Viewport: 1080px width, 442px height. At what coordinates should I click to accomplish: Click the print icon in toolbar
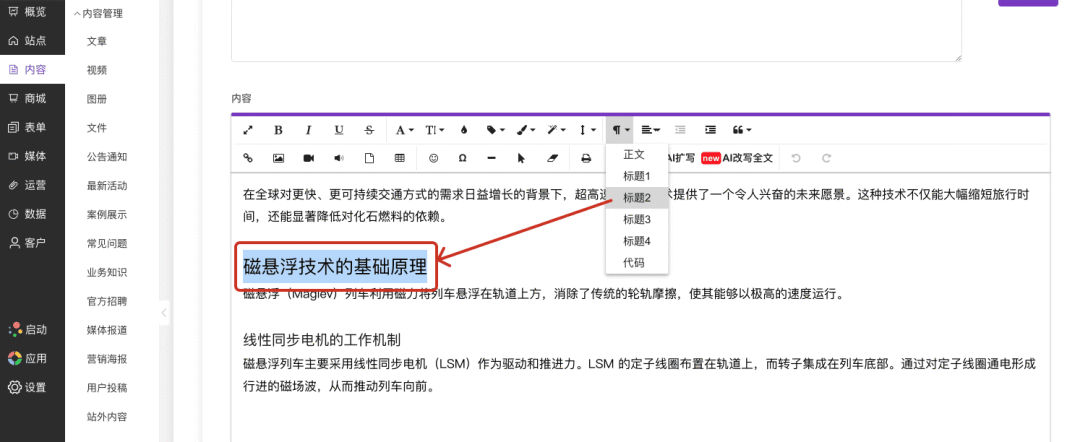(x=586, y=158)
